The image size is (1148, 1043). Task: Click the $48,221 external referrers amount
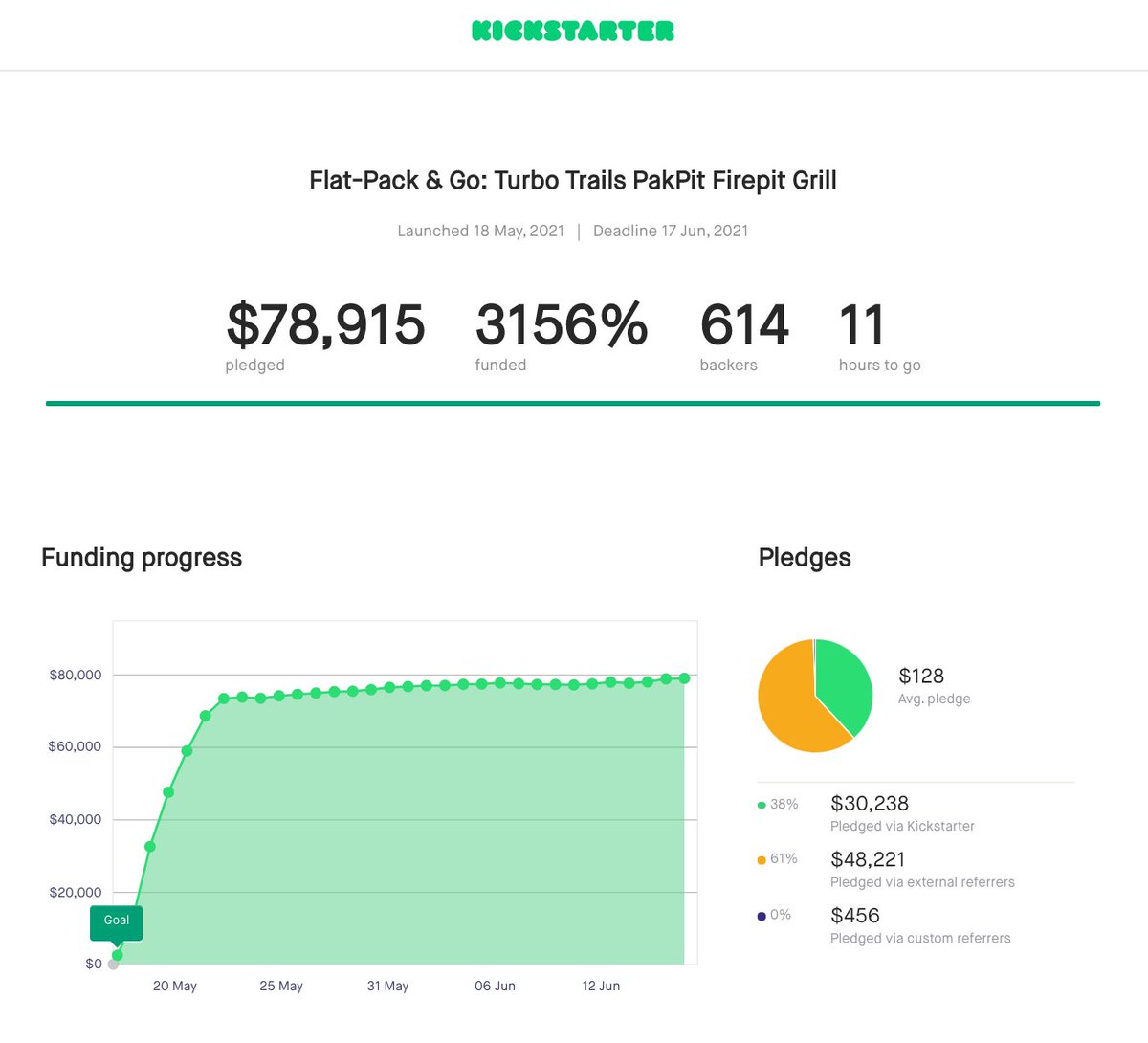pyautogui.click(x=868, y=859)
